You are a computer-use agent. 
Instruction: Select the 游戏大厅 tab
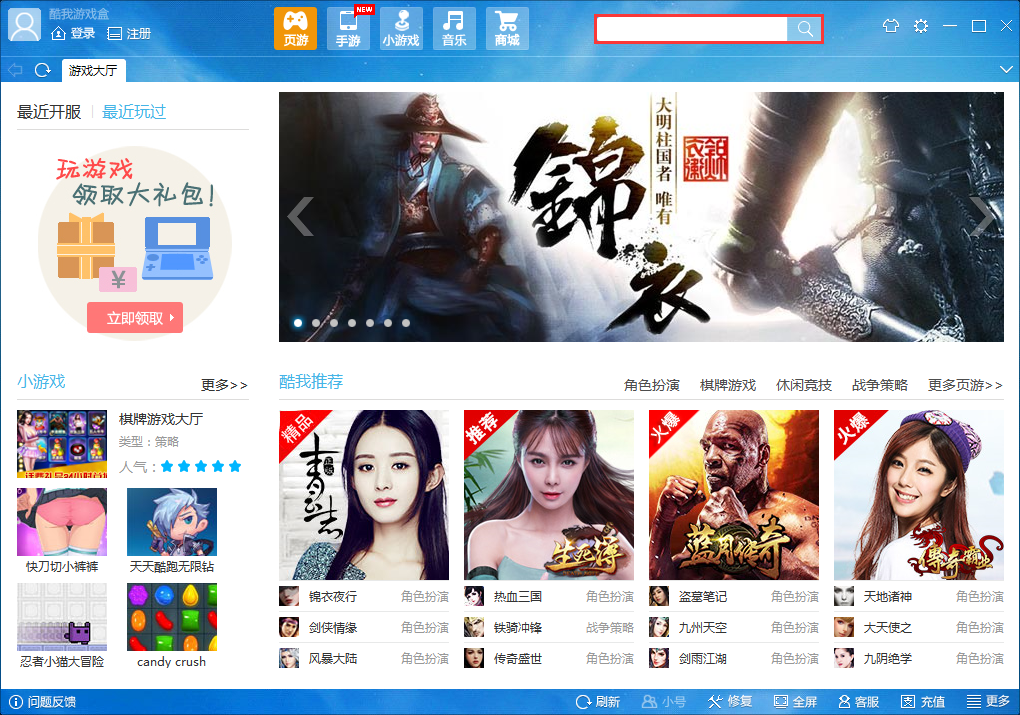[93, 70]
